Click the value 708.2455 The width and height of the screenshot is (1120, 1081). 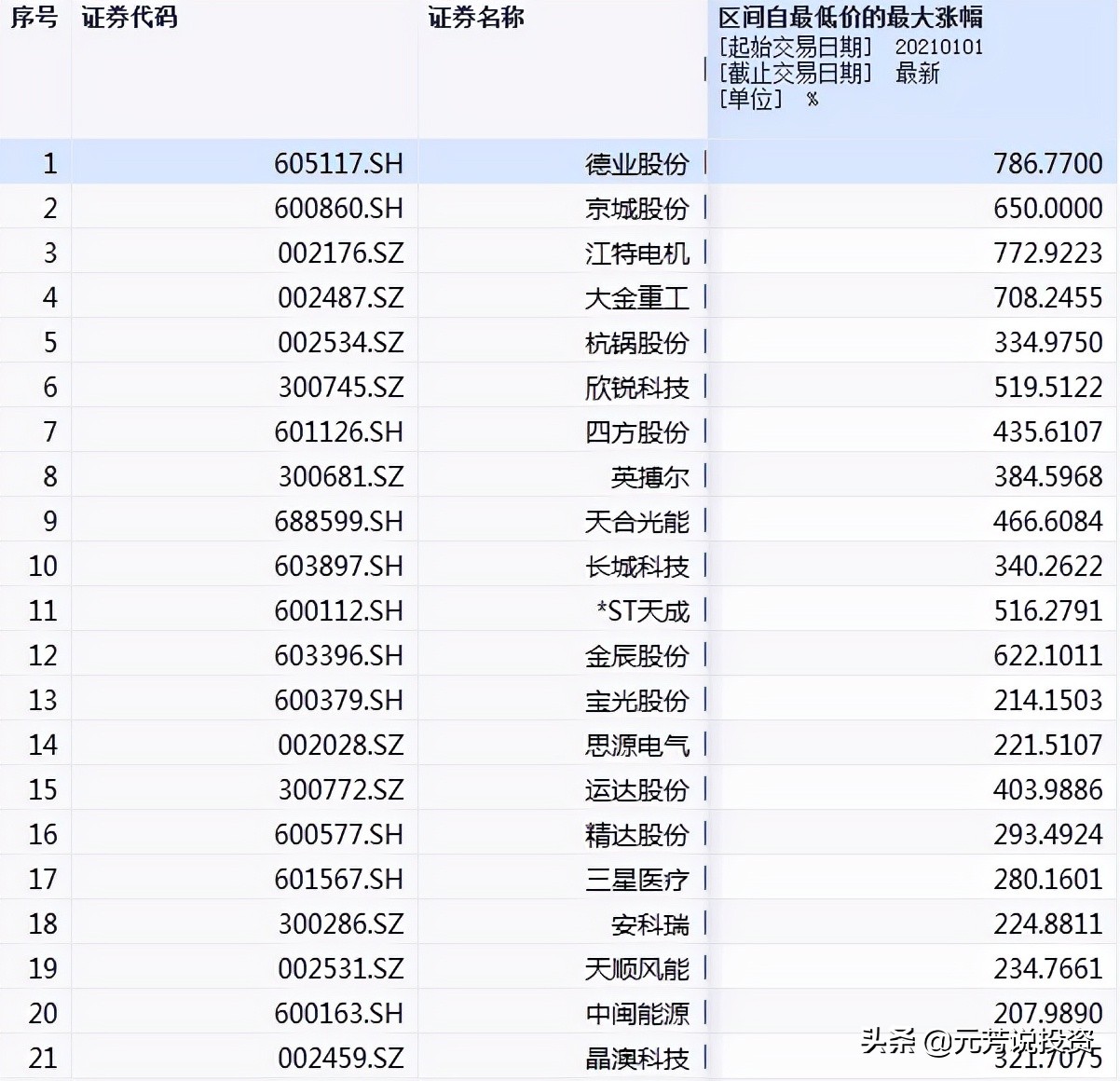[x=1048, y=298]
